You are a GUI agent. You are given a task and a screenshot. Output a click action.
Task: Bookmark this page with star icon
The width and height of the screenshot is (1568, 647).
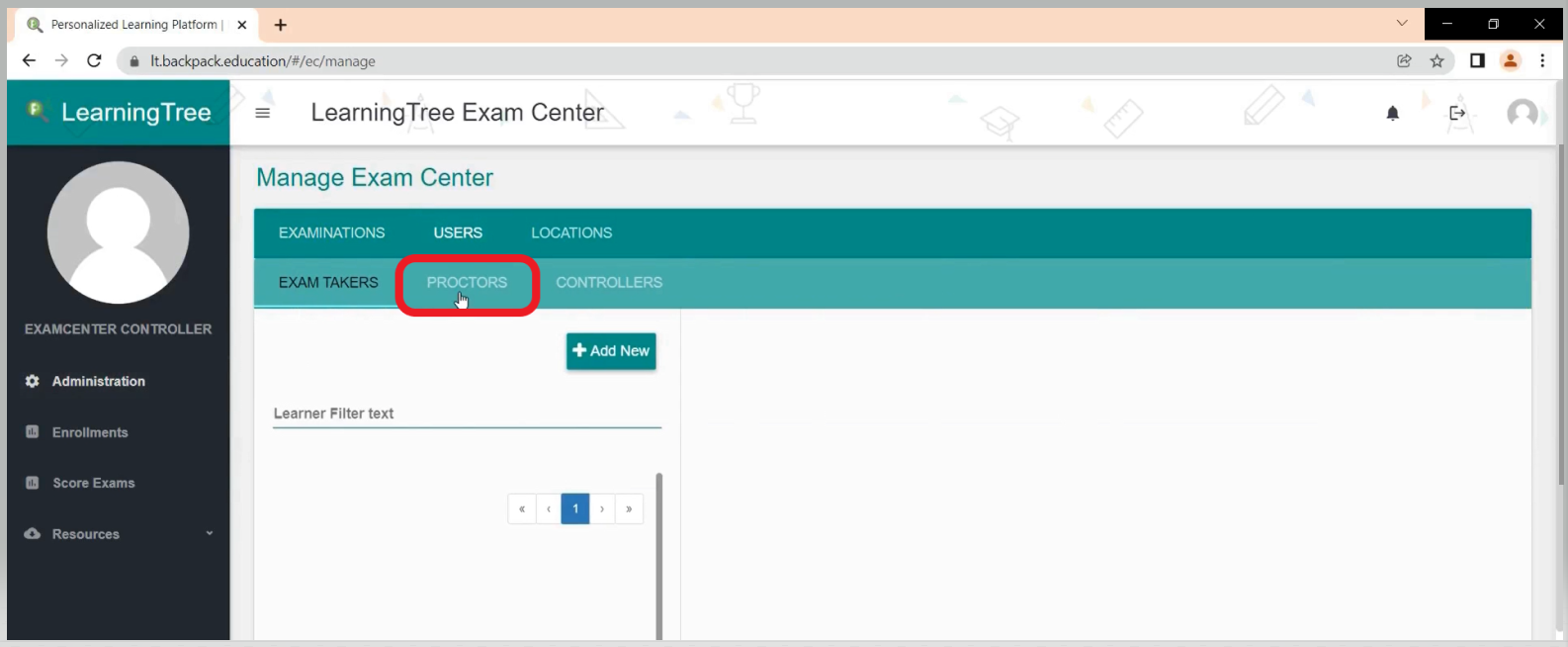coord(1437,61)
